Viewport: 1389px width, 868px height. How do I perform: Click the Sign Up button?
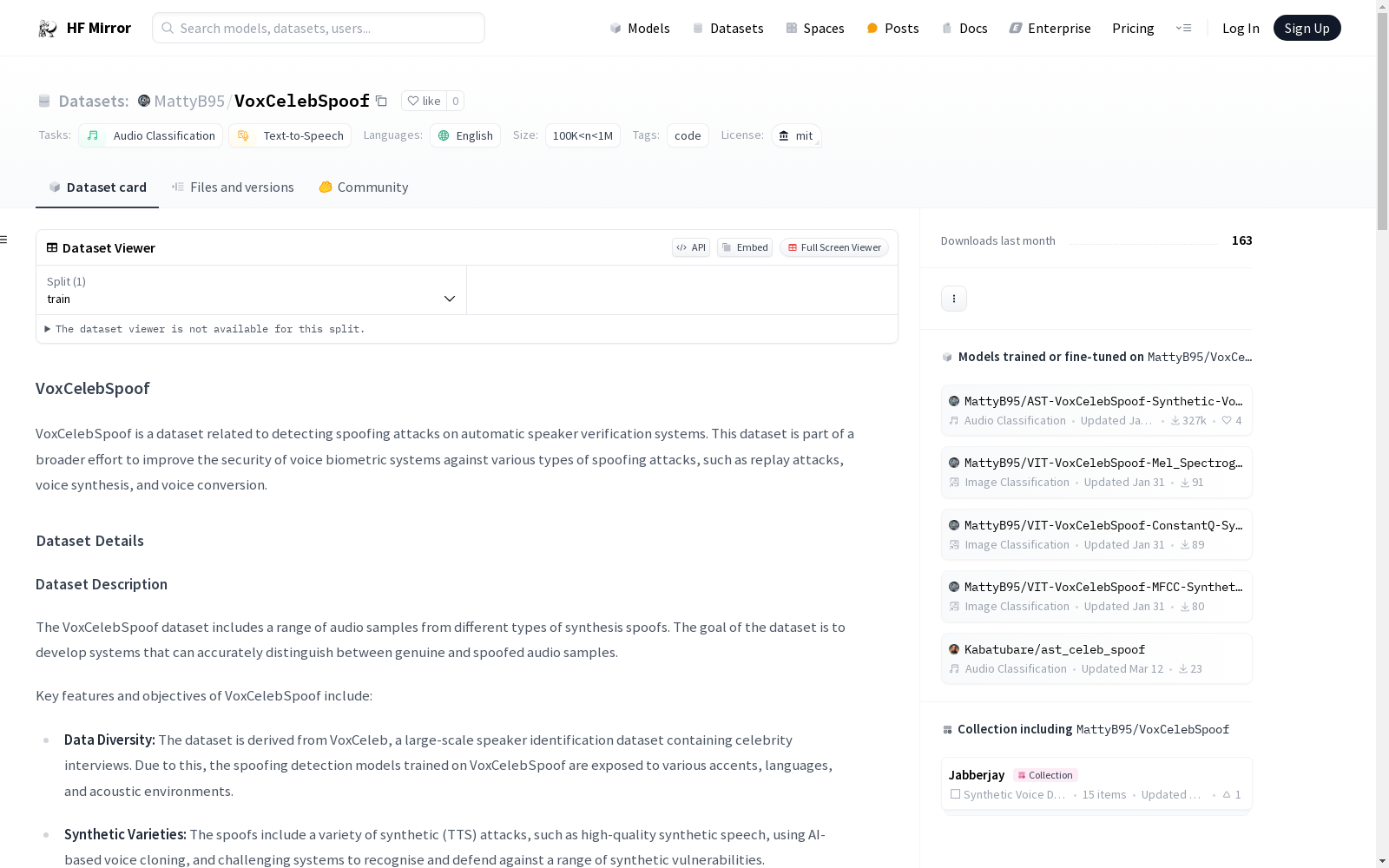pyautogui.click(x=1307, y=28)
